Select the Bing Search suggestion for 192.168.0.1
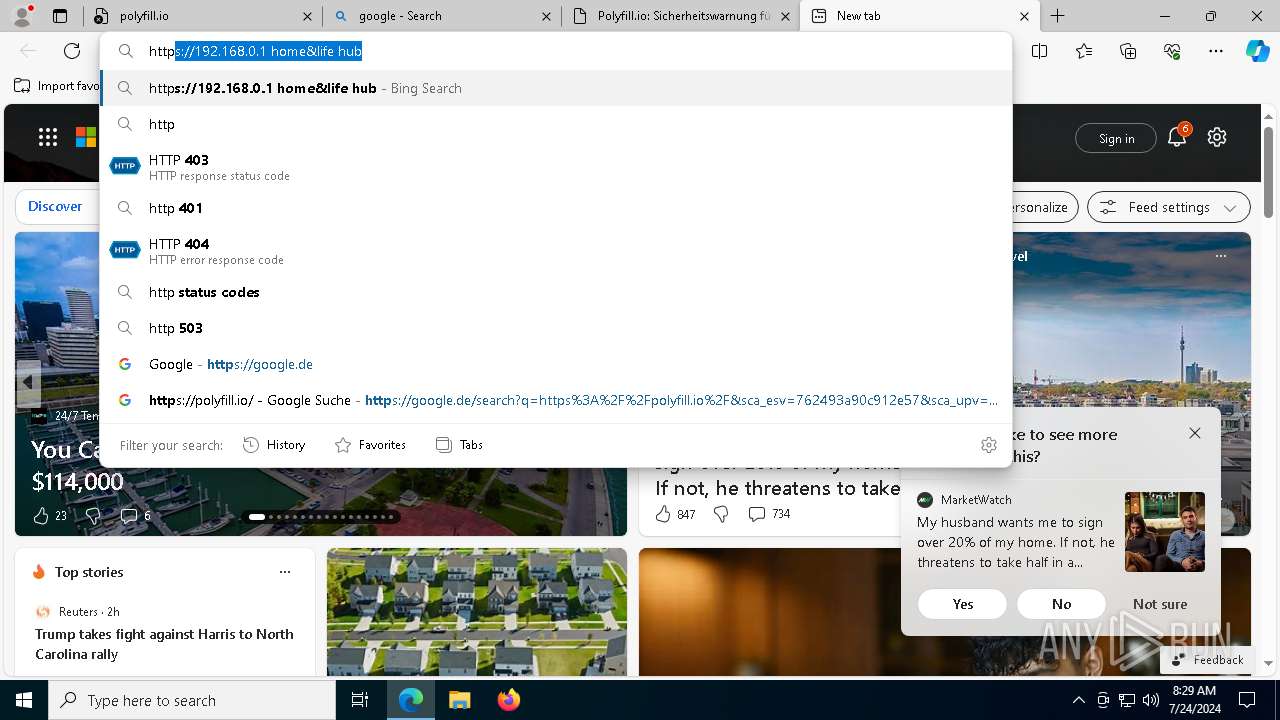Screen dimensions: 1280x720 tap(556, 88)
